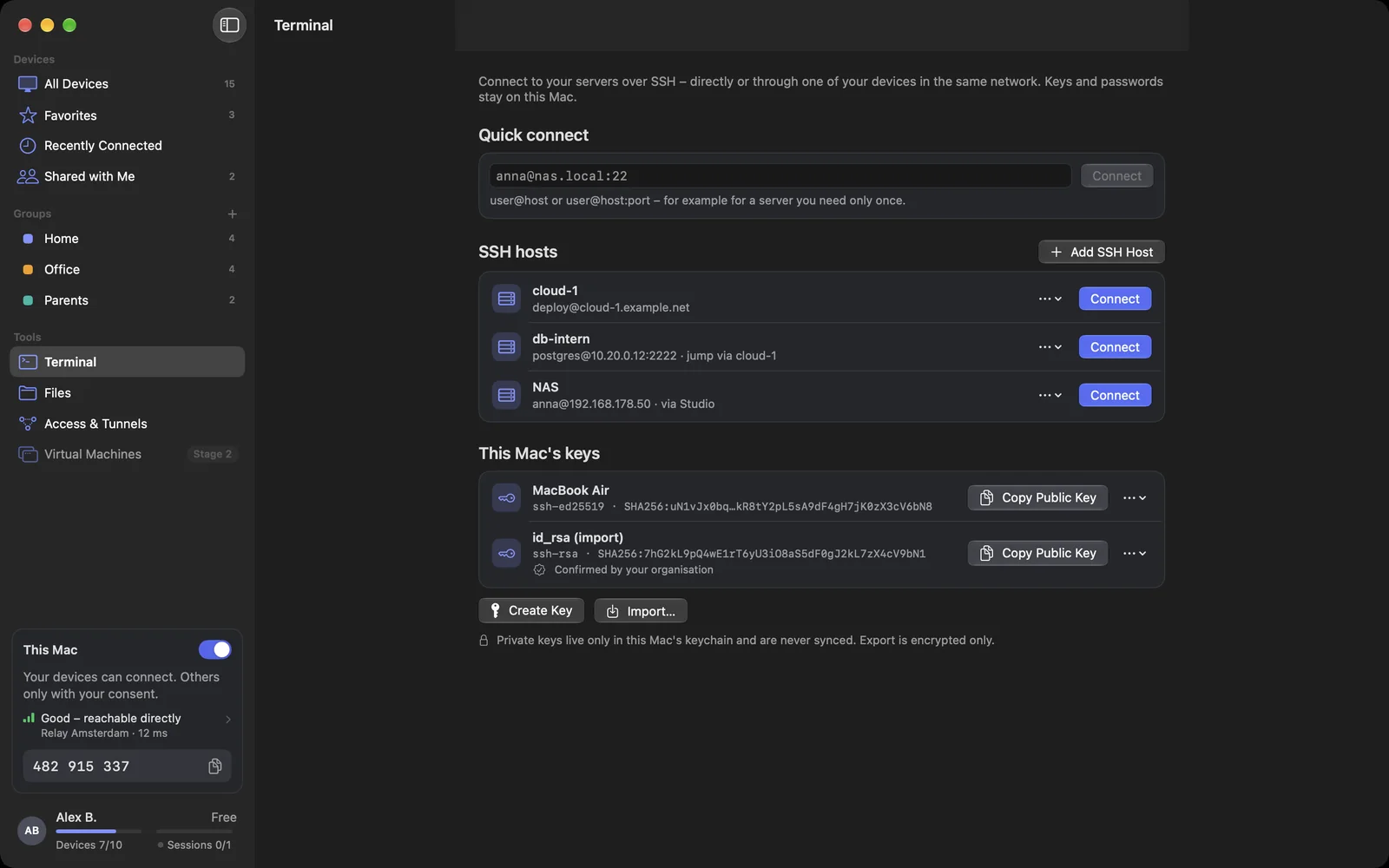
Task: Click the device ID 482 915 337
Action: tap(81, 766)
